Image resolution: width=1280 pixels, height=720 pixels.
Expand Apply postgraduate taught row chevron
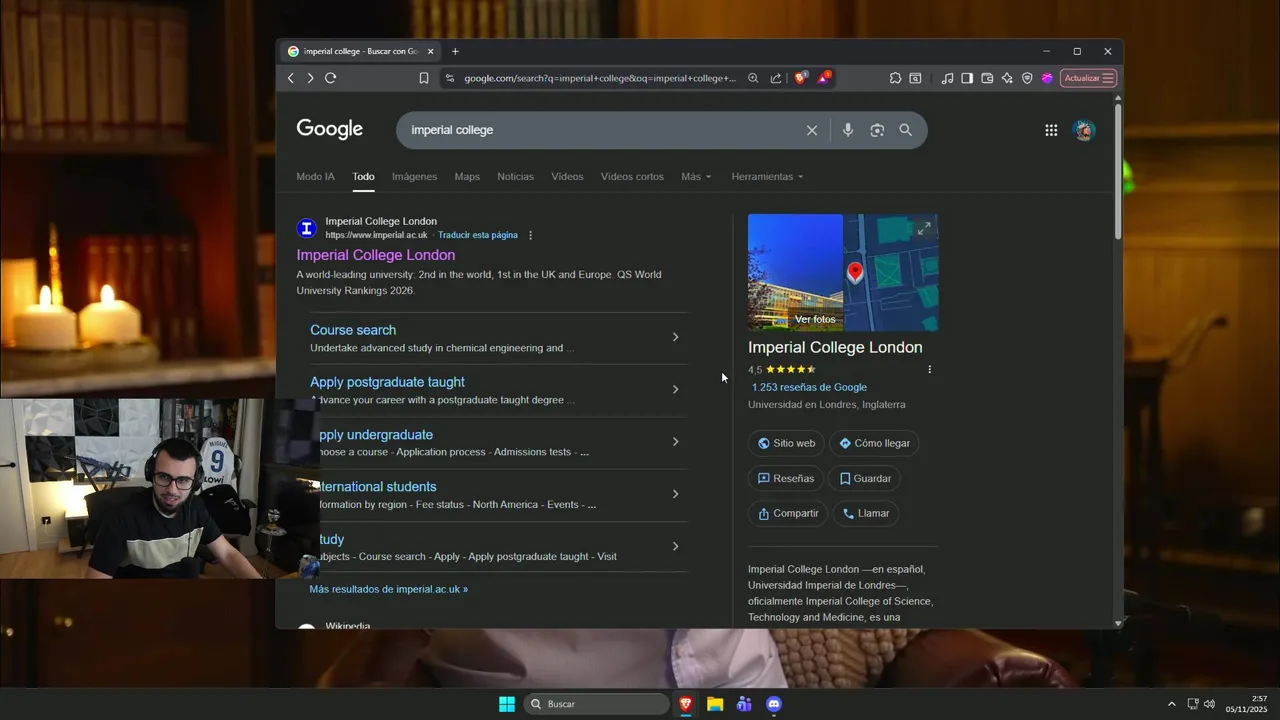pyautogui.click(x=675, y=389)
